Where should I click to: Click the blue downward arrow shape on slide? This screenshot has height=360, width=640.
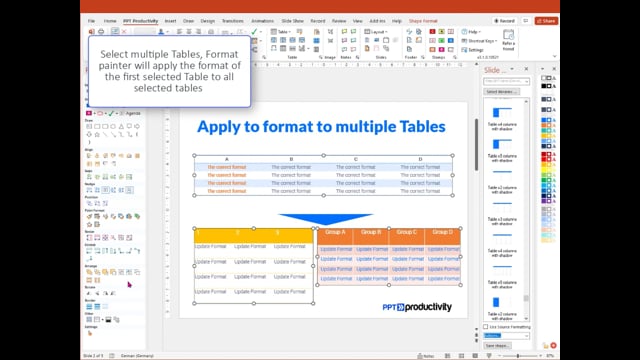pyautogui.click(x=325, y=219)
